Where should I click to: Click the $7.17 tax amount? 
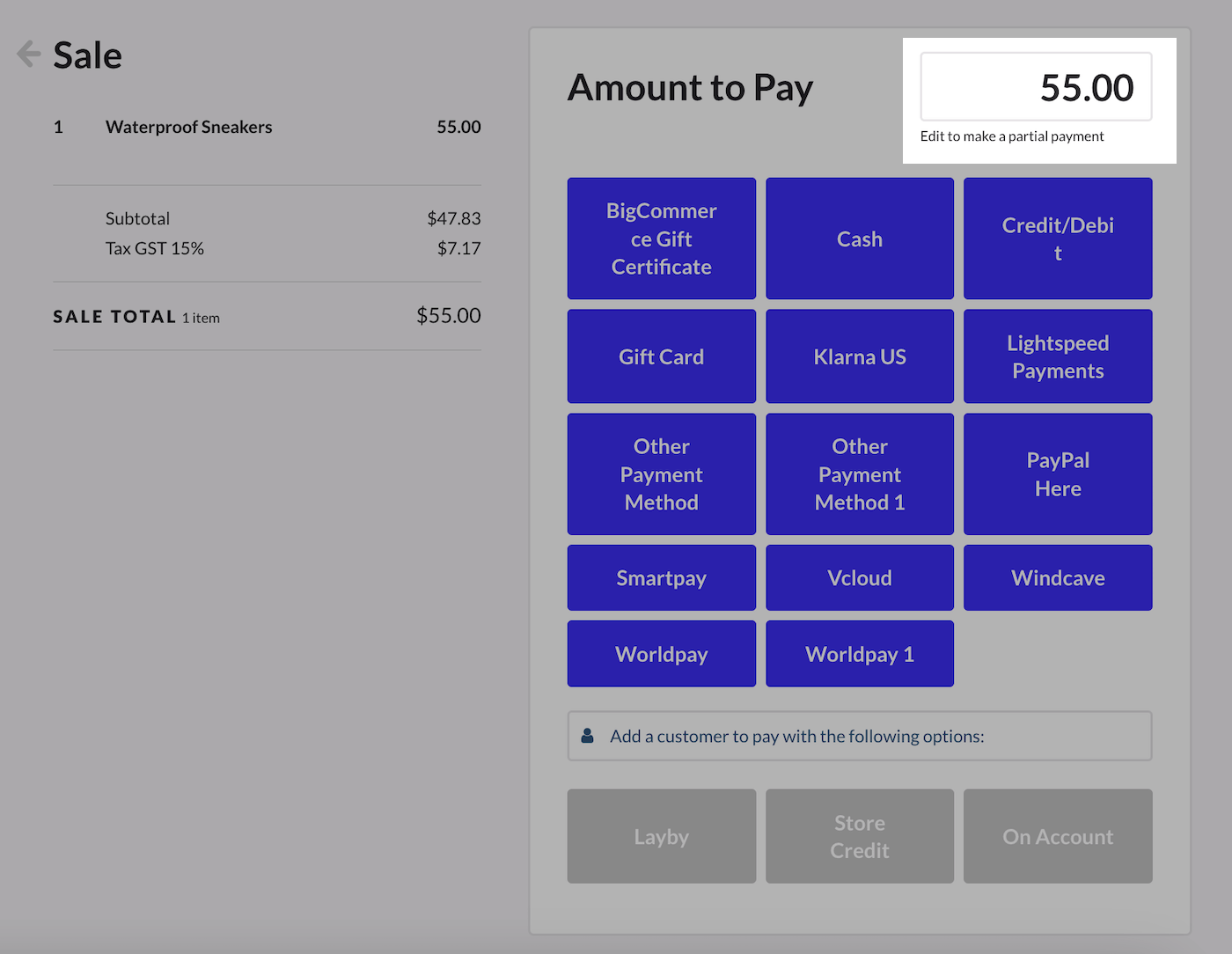(x=459, y=248)
